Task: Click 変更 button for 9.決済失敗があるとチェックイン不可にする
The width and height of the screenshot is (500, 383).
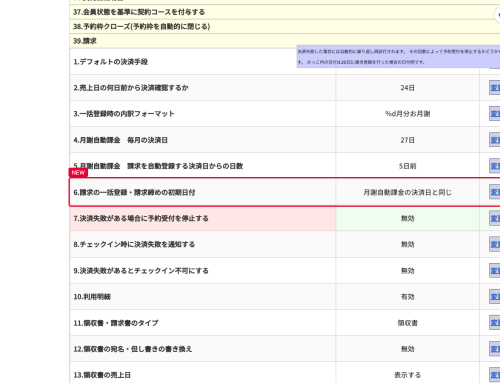Action: coord(495,271)
